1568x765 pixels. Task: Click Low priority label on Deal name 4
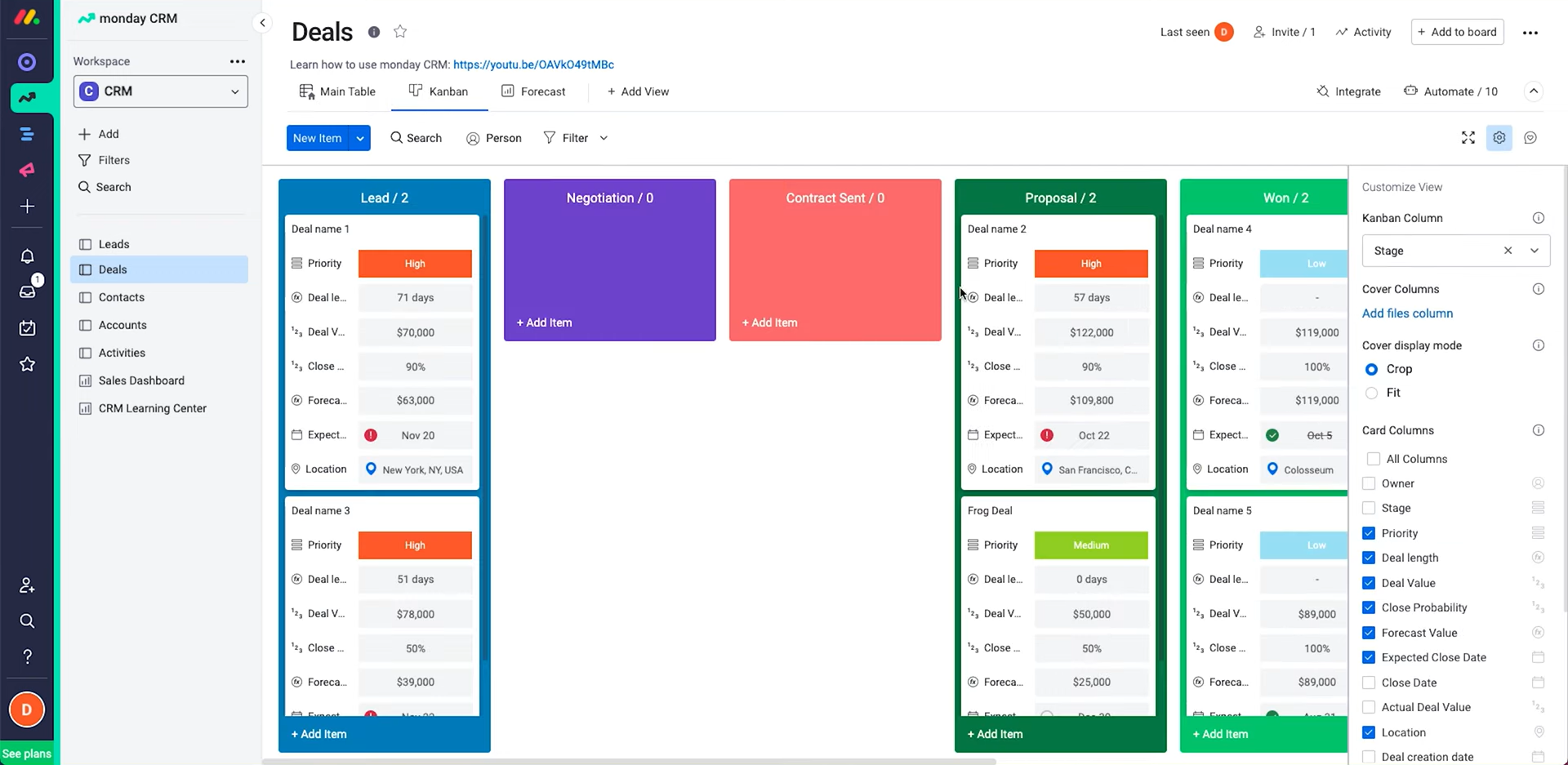pyautogui.click(x=1304, y=264)
